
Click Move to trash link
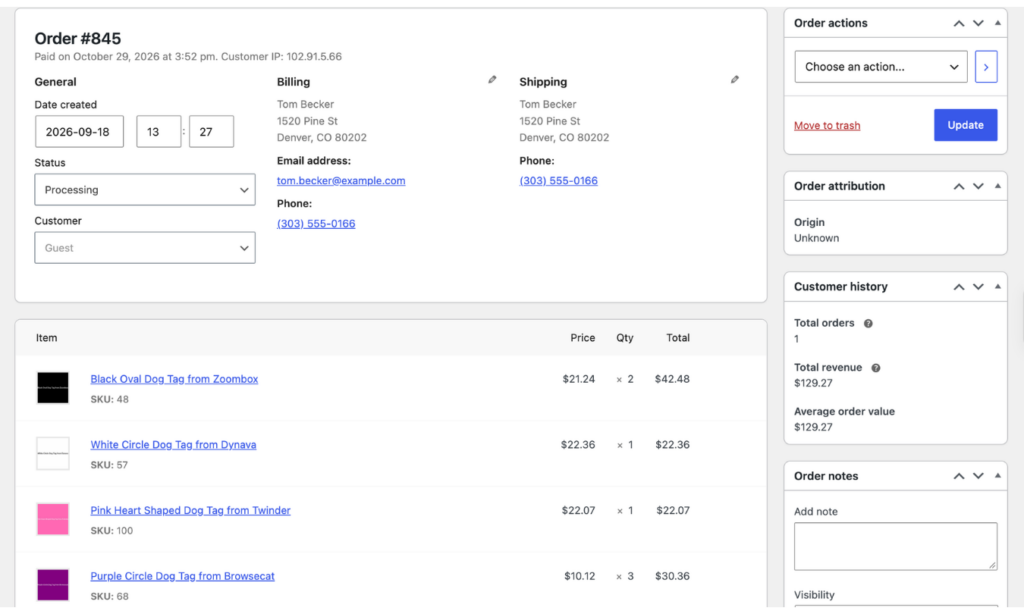pos(827,125)
